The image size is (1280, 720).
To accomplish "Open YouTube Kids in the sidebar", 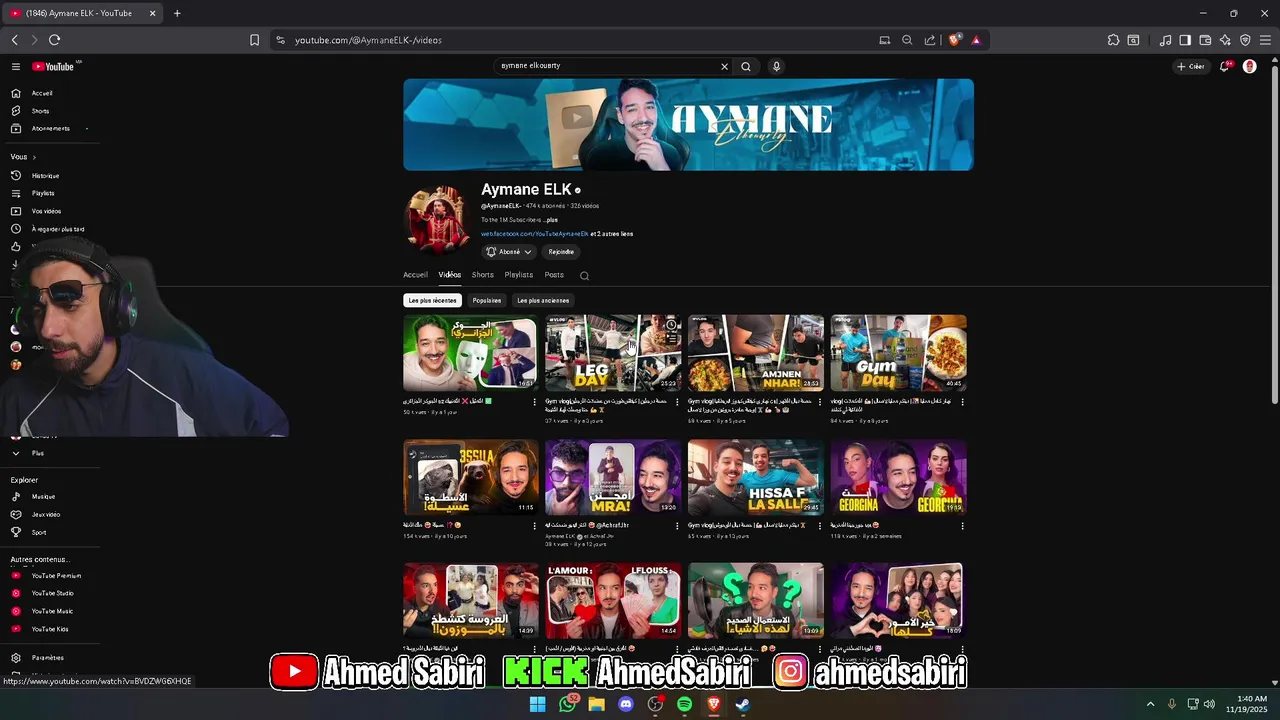I will coord(50,629).
